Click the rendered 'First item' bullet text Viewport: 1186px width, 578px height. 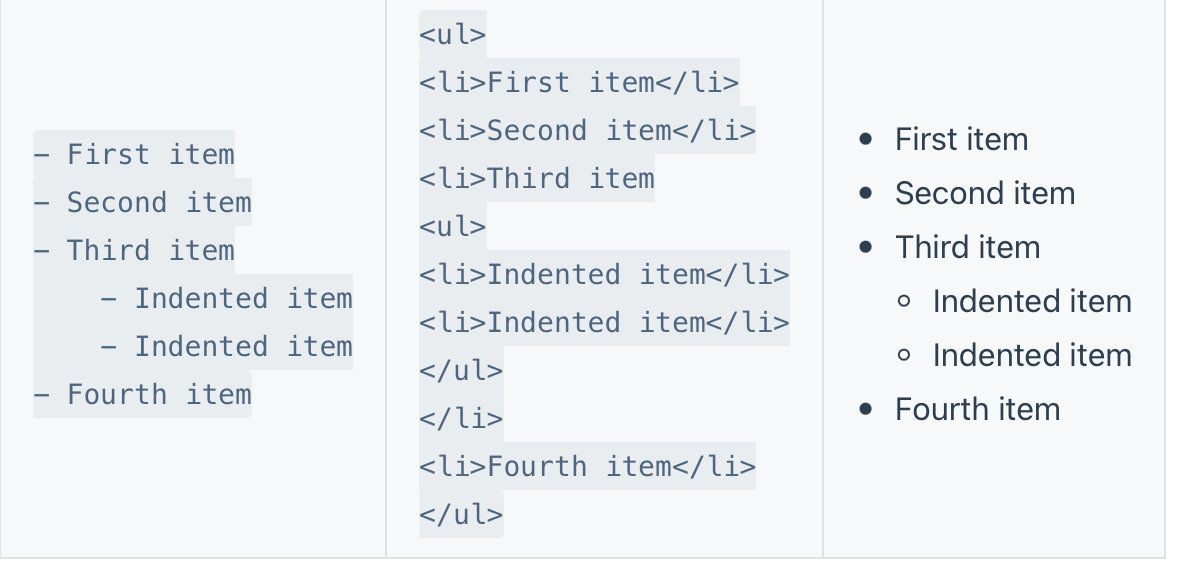coord(961,139)
